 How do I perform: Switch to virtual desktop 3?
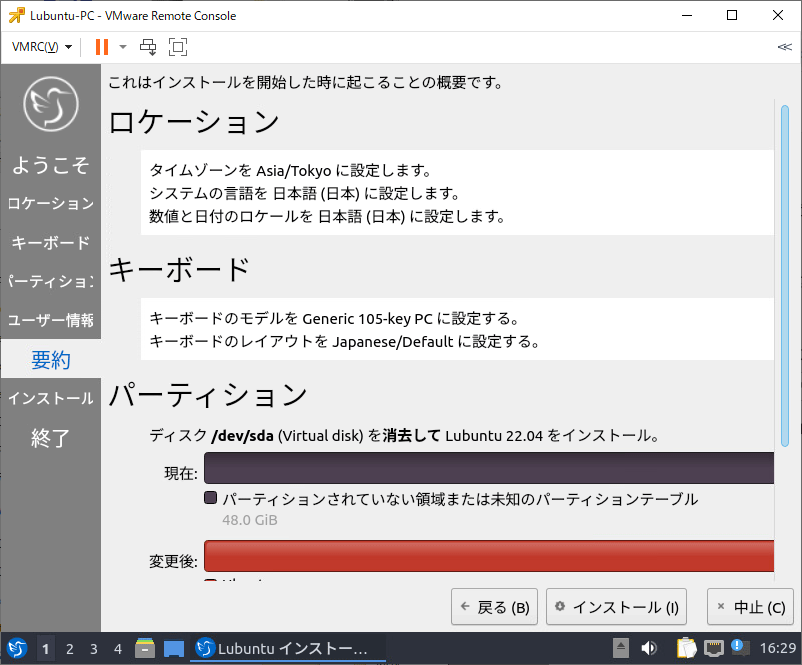coord(94,649)
